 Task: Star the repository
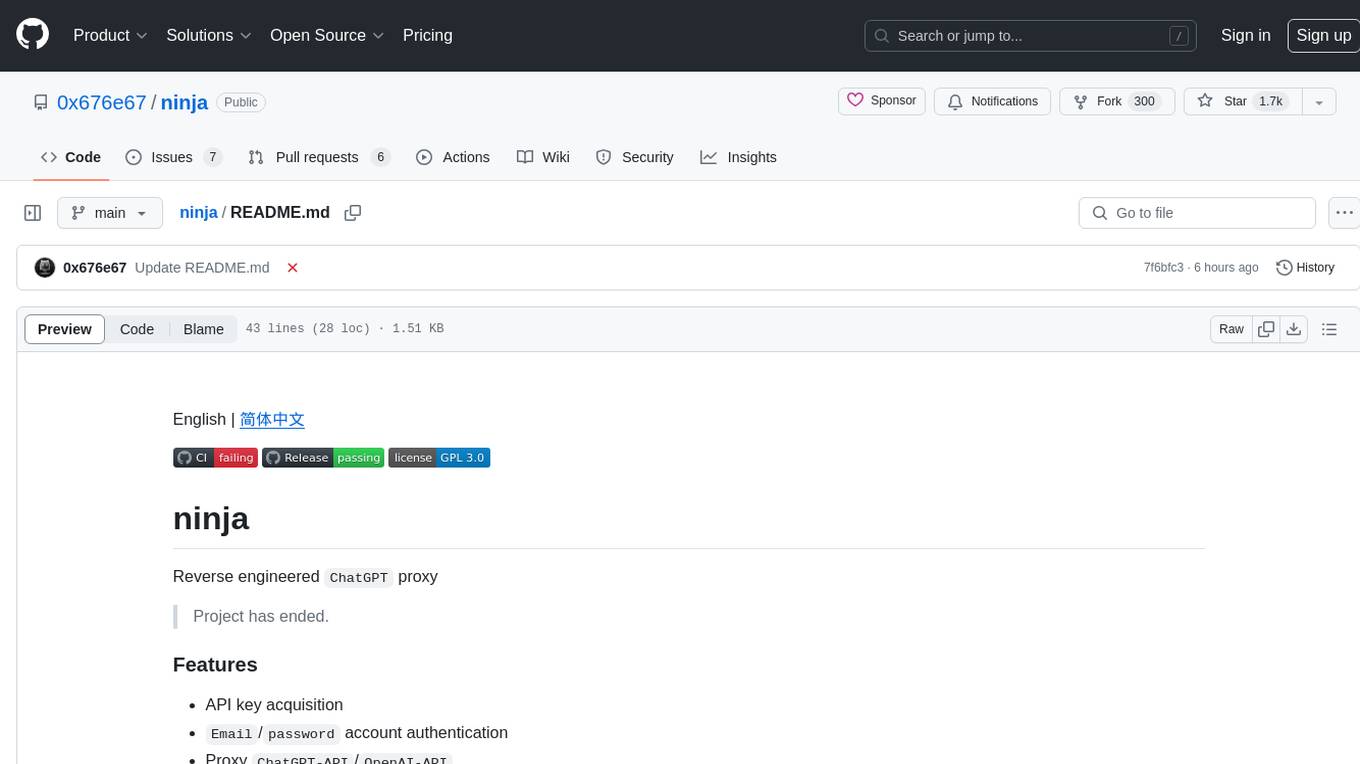(1242, 101)
